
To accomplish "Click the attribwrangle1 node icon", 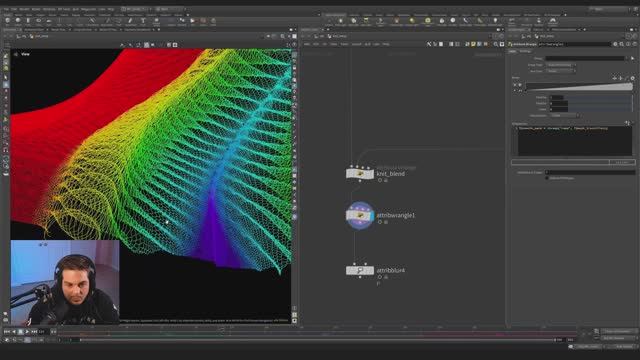I will (360, 215).
